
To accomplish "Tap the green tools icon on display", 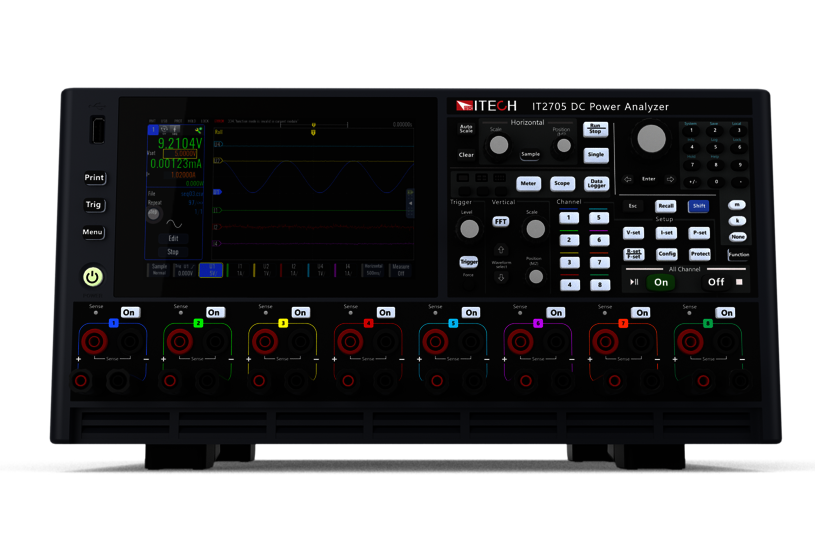I will 198,130.
